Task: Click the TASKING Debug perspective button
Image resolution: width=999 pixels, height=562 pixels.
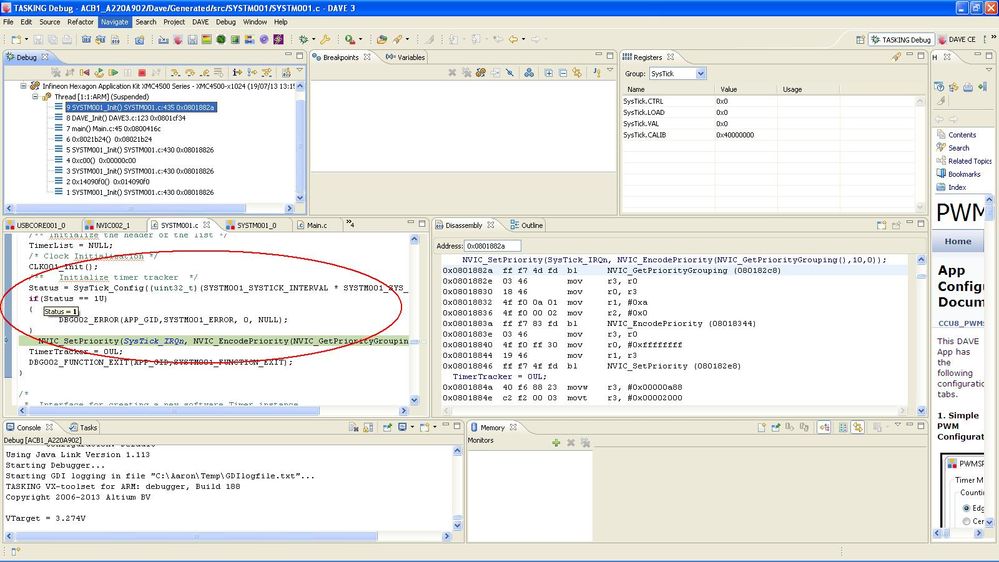Action: click(902, 40)
